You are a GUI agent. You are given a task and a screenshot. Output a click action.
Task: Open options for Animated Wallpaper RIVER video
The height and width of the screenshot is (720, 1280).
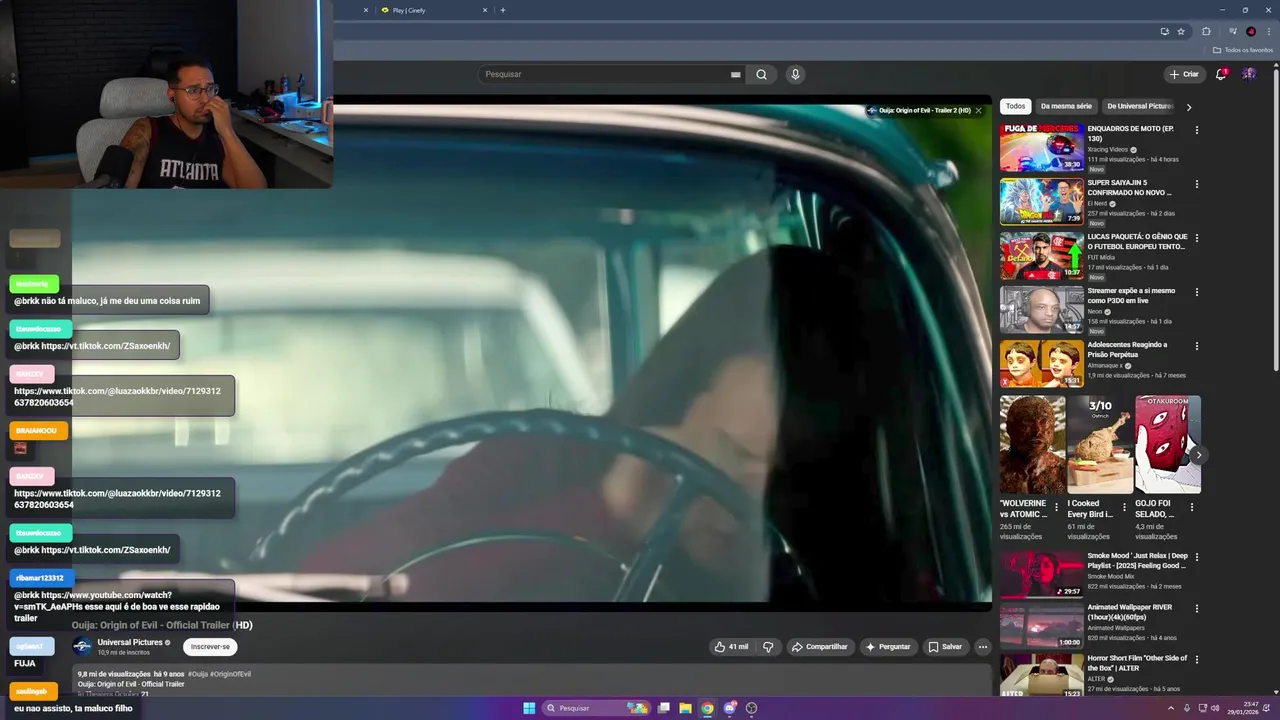[x=1196, y=608]
